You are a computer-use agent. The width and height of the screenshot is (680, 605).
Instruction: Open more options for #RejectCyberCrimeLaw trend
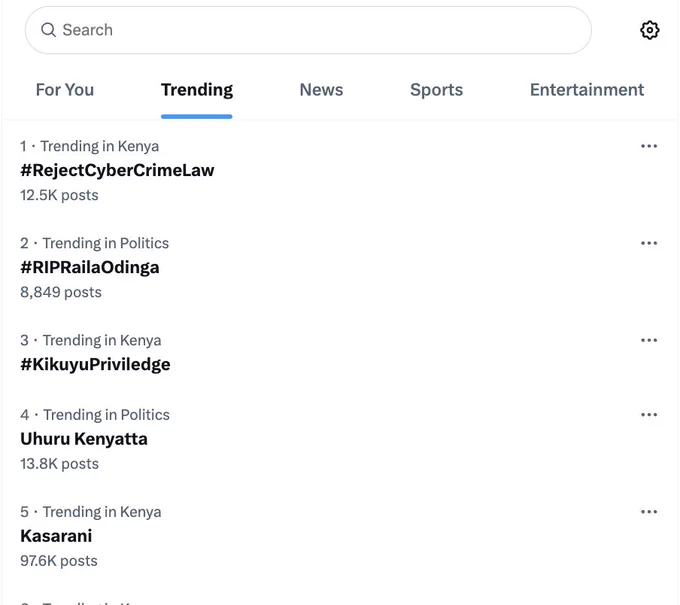tap(649, 146)
